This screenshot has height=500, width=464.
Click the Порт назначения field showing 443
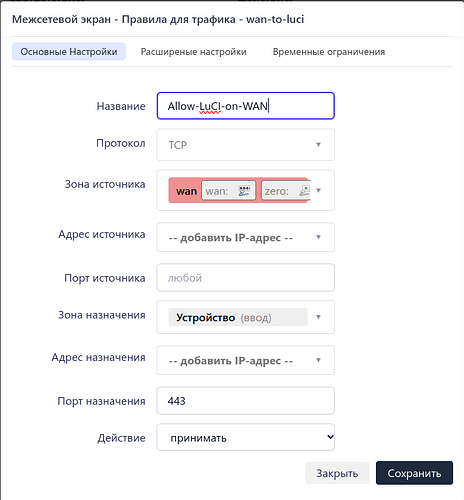(246, 401)
